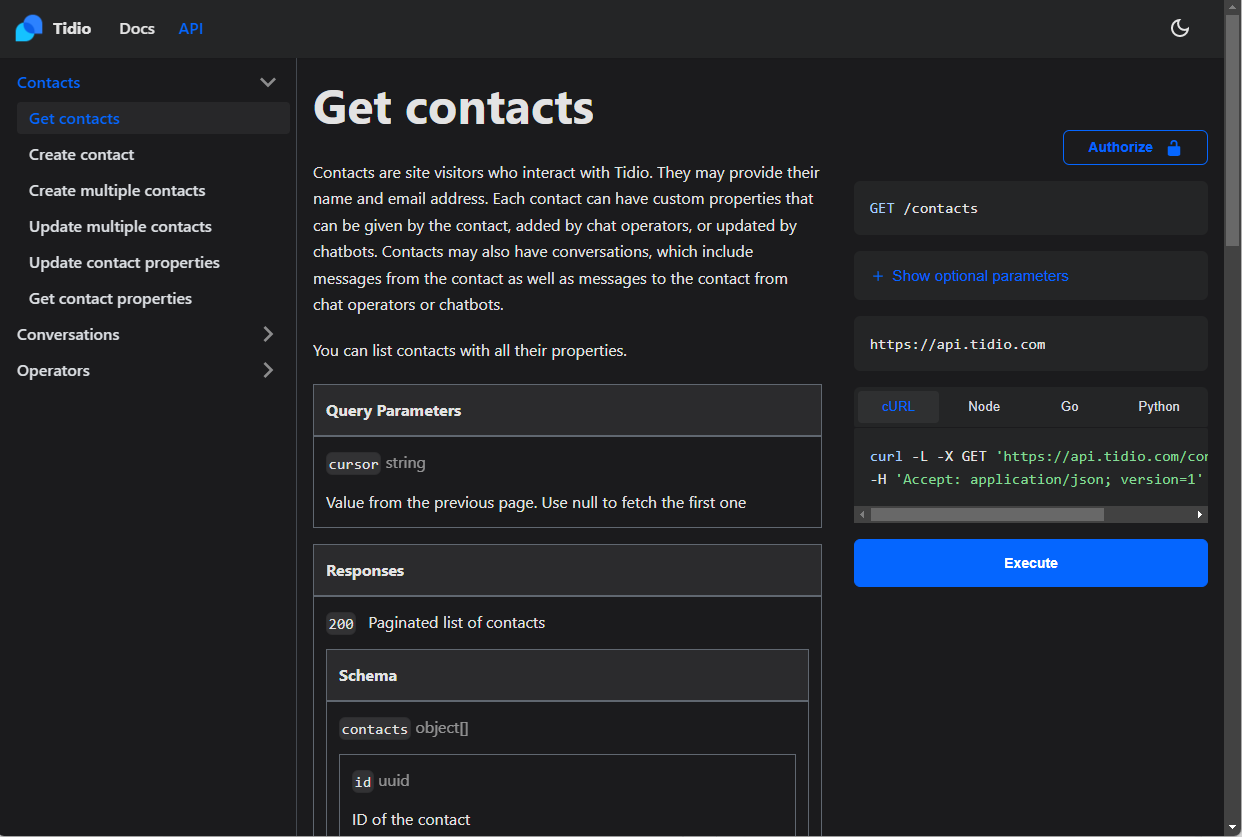Open the API navigation item
Screen dimensions: 1242x837
point(191,28)
